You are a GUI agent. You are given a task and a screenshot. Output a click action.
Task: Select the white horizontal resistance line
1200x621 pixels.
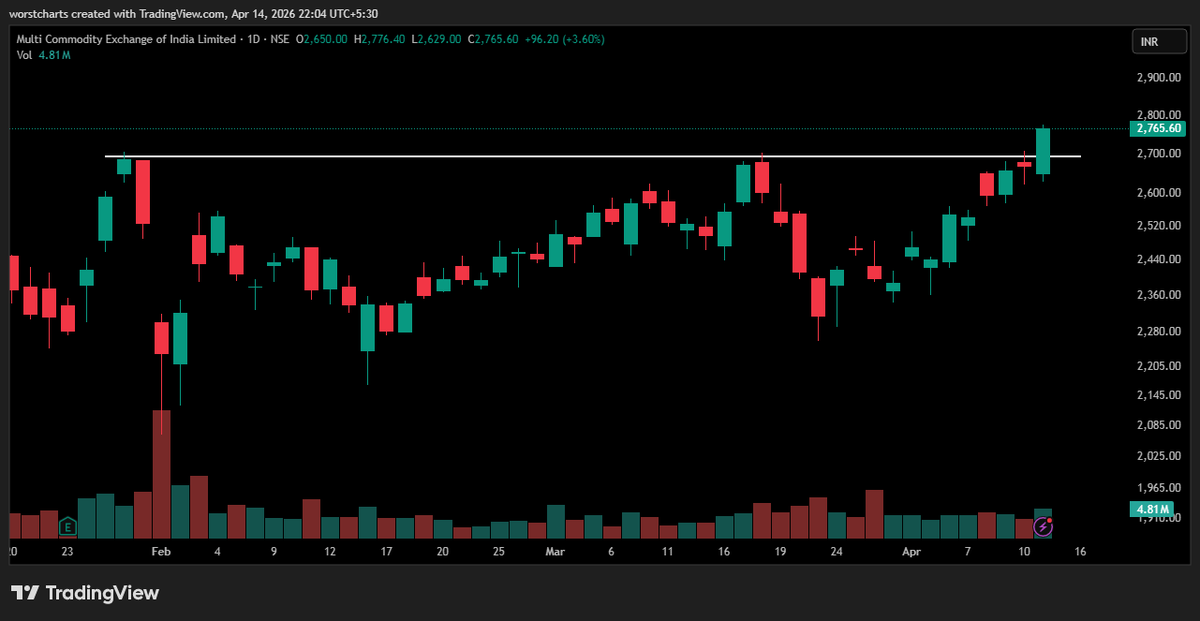point(593,156)
